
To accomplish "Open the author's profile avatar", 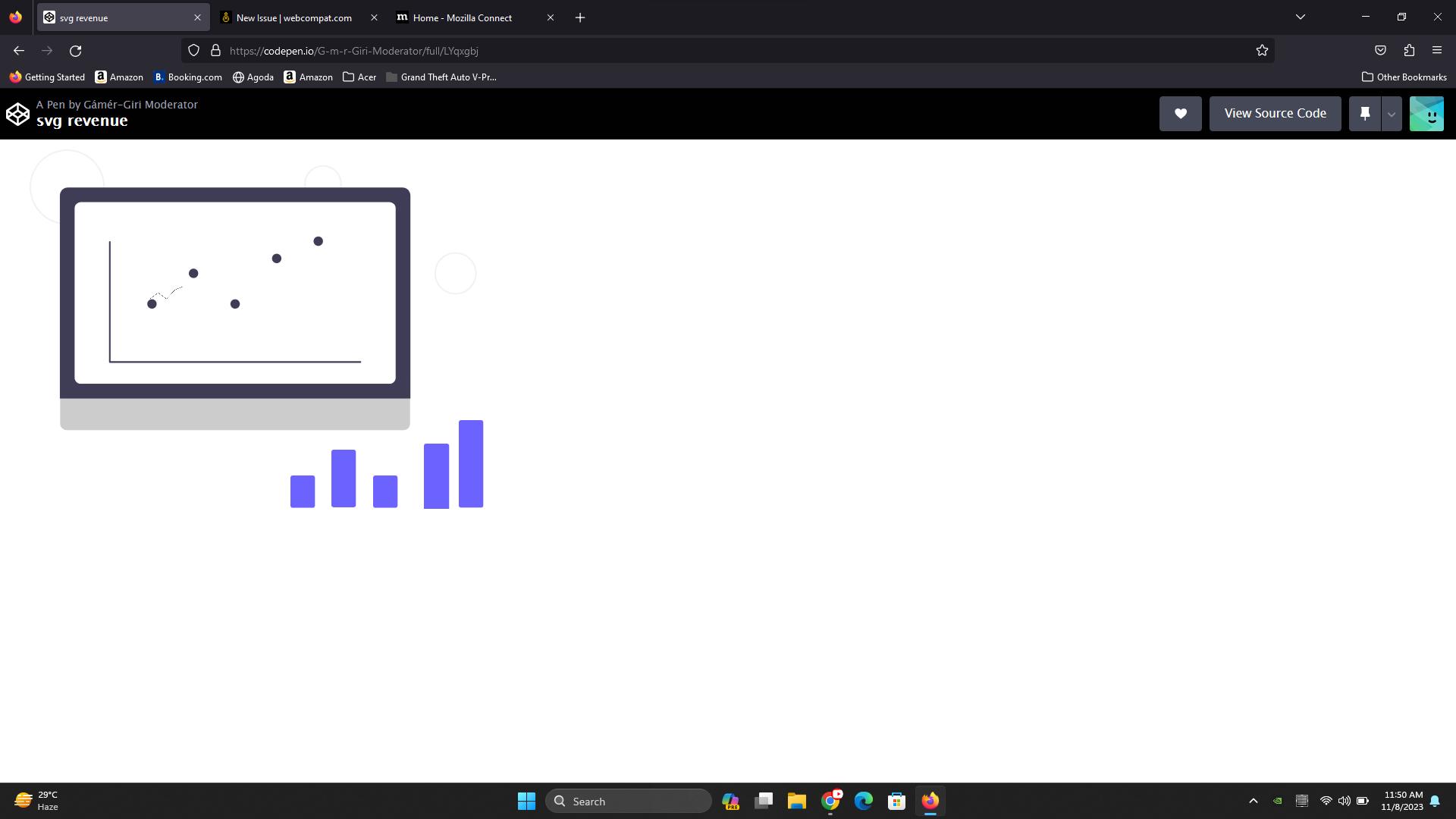I will click(1427, 113).
